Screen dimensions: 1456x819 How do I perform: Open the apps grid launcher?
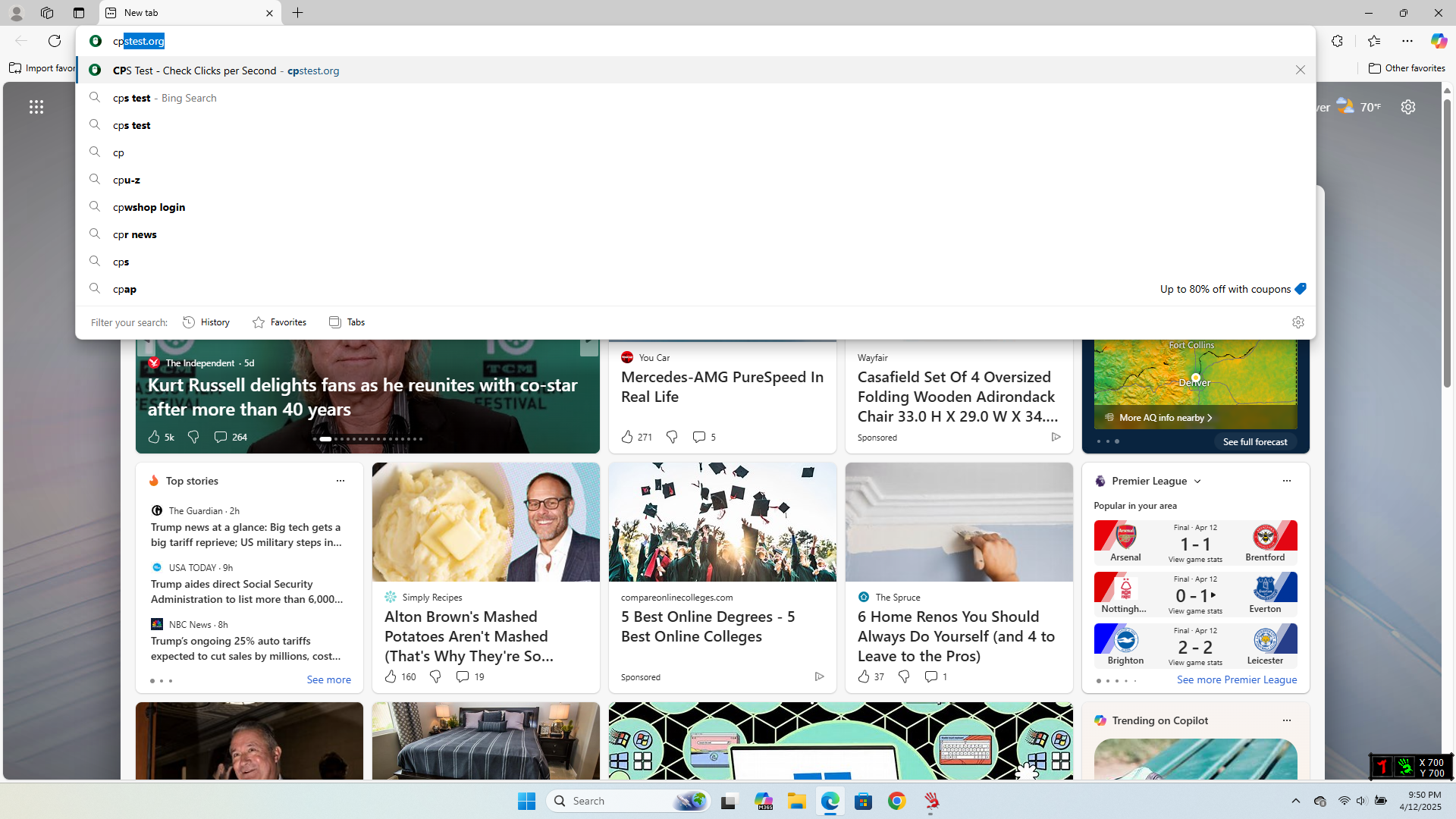point(36,107)
